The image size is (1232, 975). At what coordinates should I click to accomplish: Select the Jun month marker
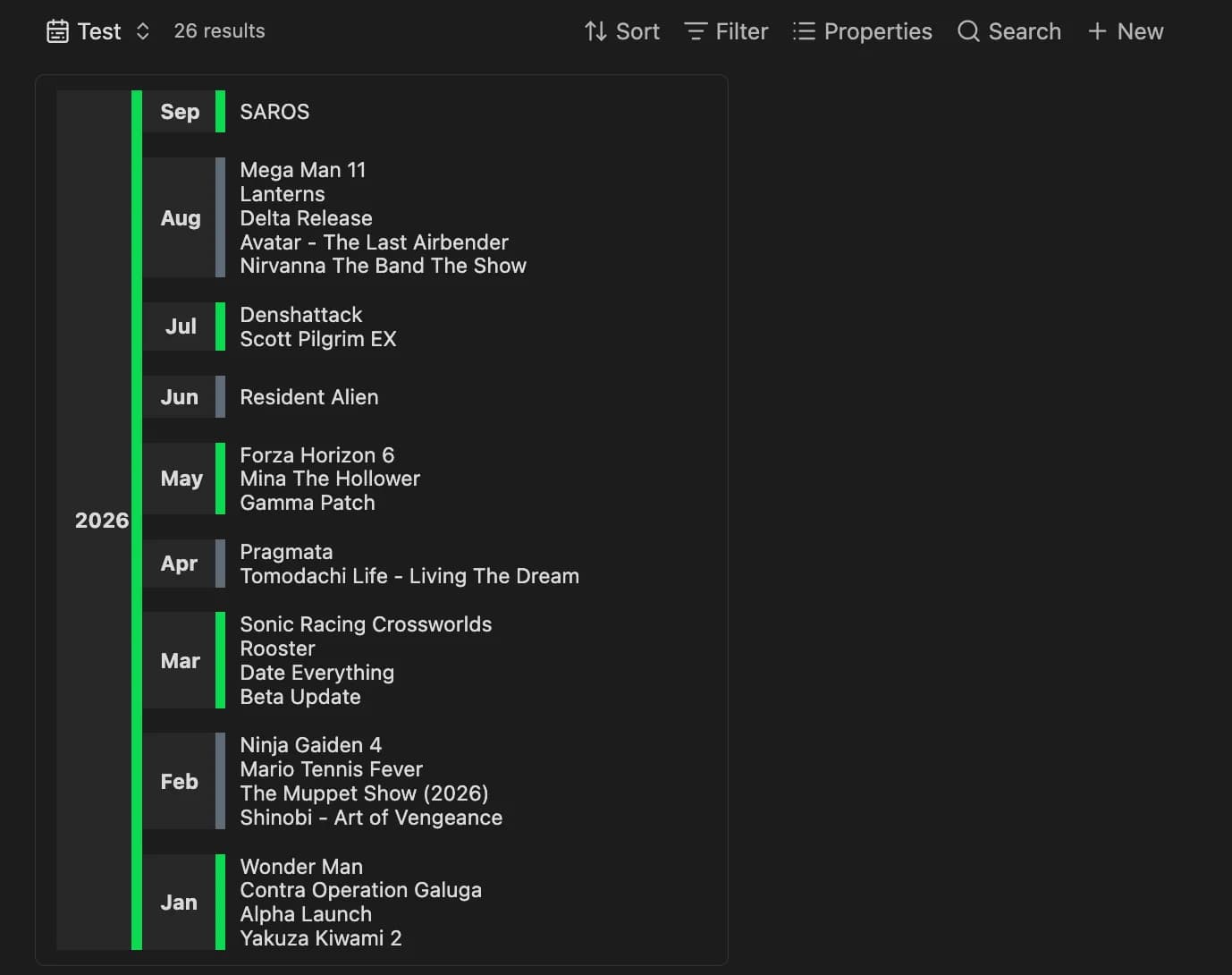click(x=180, y=397)
